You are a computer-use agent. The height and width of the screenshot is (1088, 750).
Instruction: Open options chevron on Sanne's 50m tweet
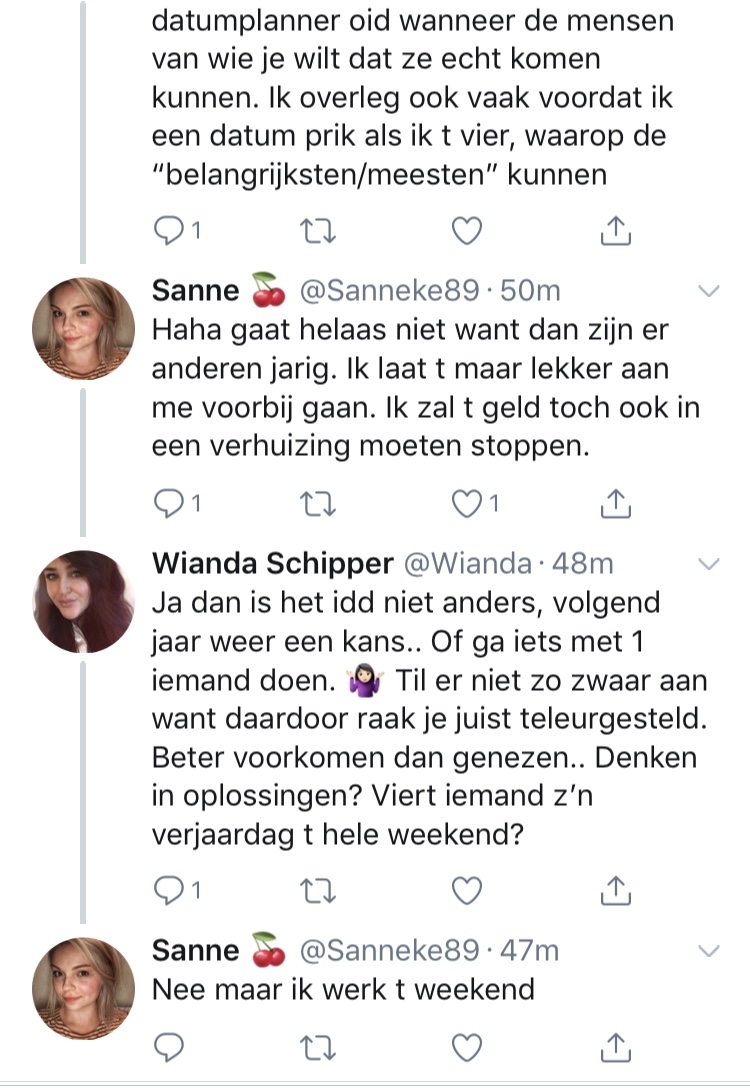[708, 291]
